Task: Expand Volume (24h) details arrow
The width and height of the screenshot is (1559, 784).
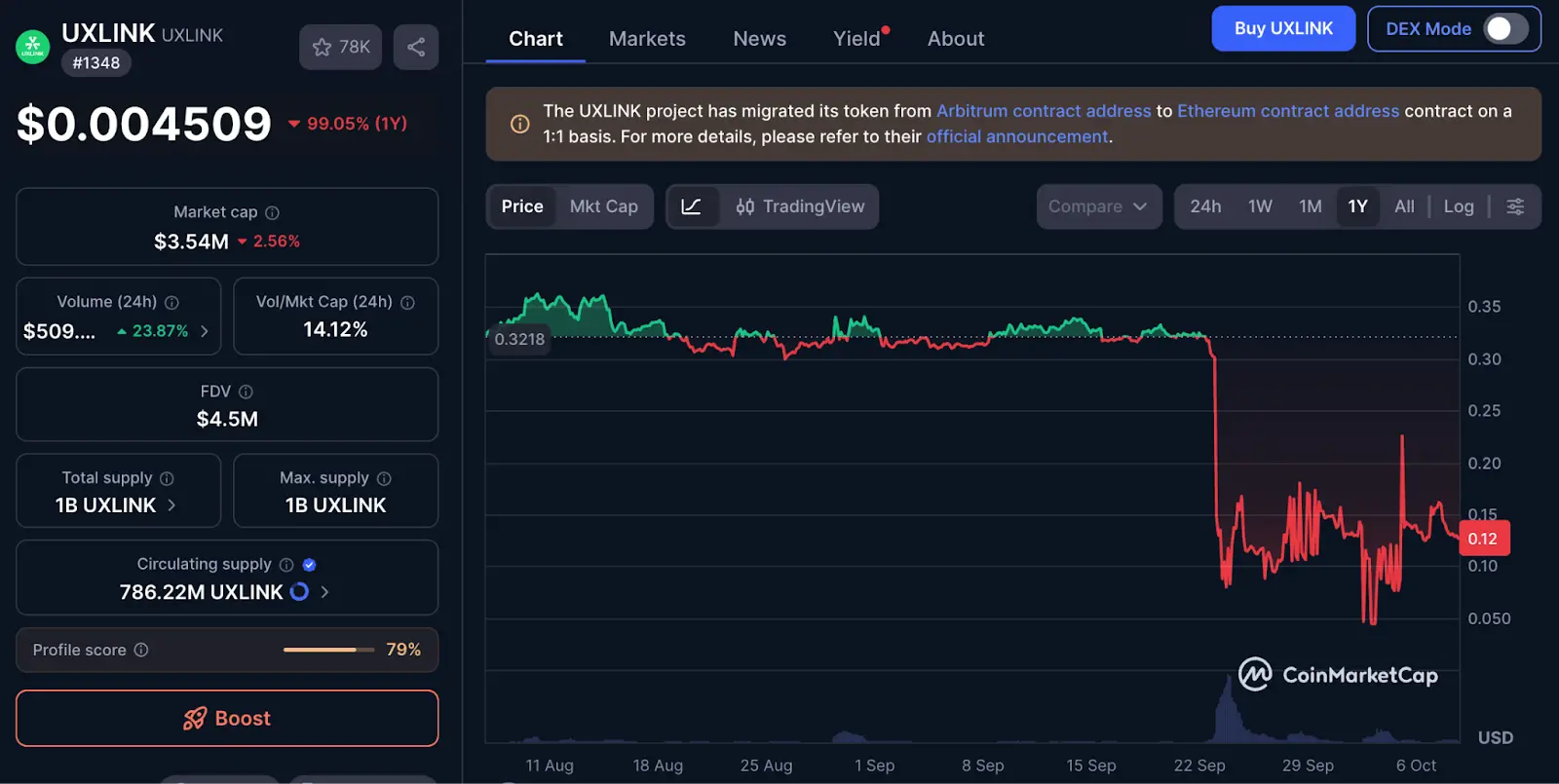Action: [x=205, y=331]
